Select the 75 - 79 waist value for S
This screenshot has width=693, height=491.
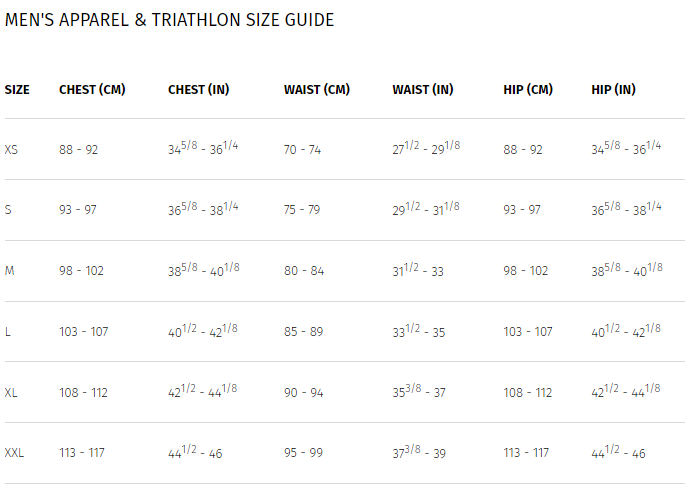[x=302, y=209]
